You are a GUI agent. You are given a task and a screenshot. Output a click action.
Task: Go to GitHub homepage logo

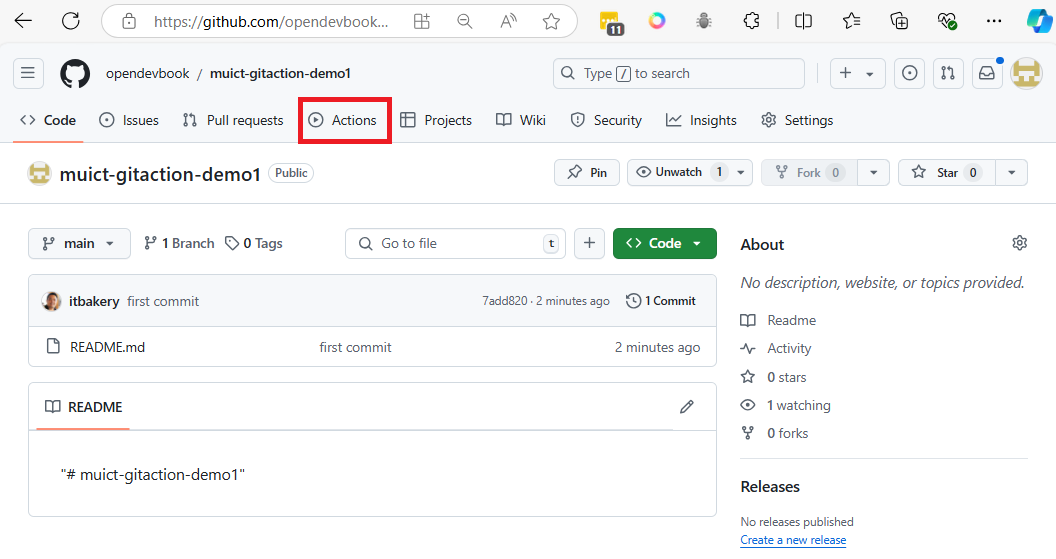pos(75,73)
